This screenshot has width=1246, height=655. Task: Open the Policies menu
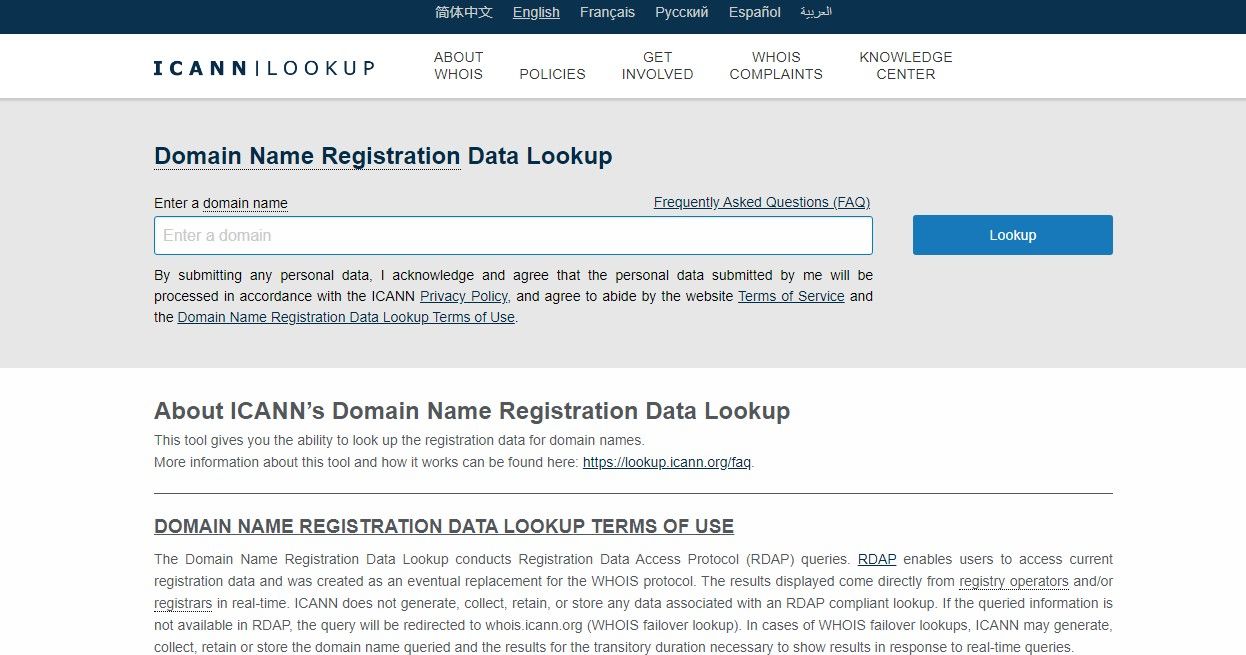pyautogui.click(x=552, y=74)
